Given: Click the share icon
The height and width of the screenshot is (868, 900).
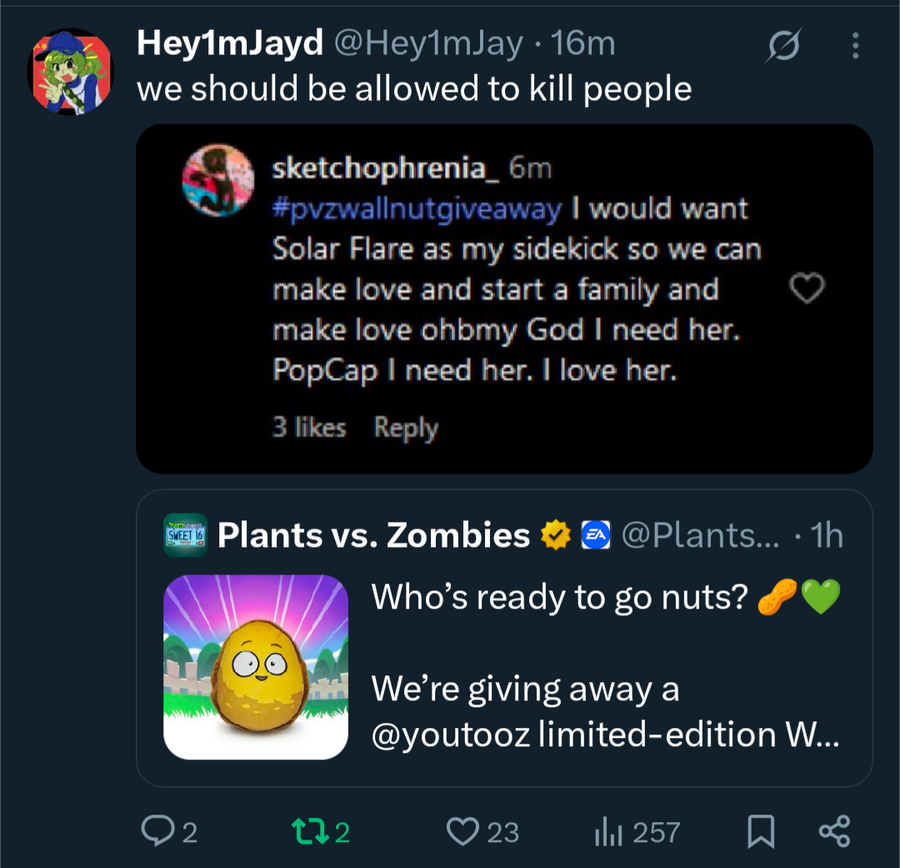Looking at the screenshot, I should pyautogui.click(x=834, y=830).
